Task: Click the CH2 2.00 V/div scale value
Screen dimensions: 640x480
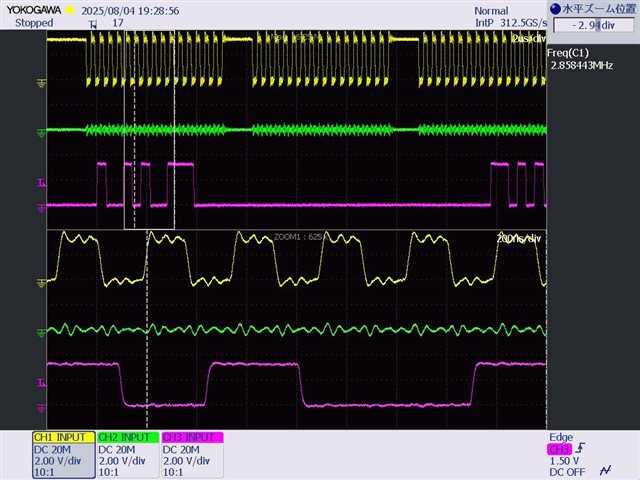Action: [122, 461]
